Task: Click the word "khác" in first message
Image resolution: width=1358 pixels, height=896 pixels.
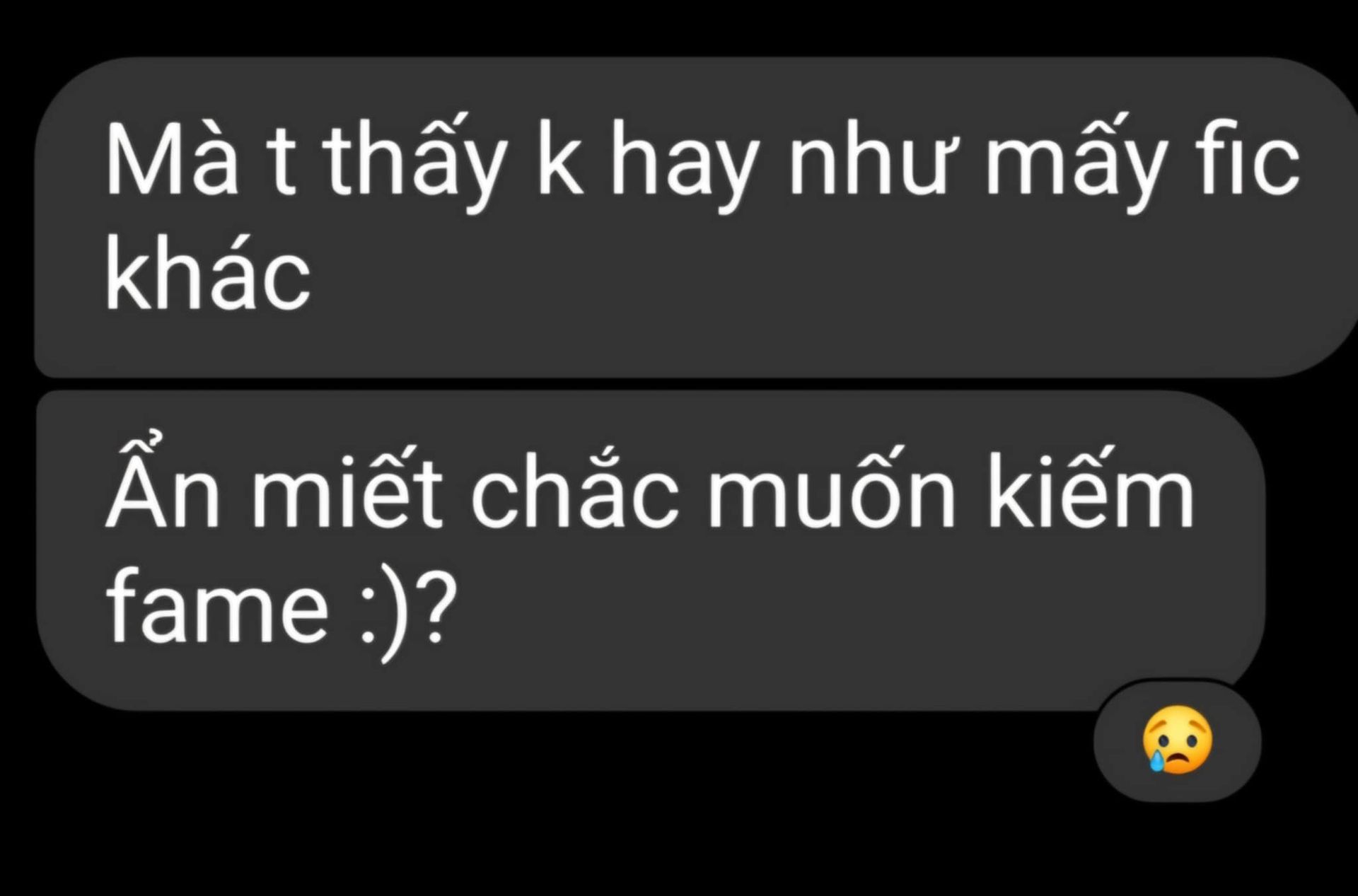Action: (208, 277)
